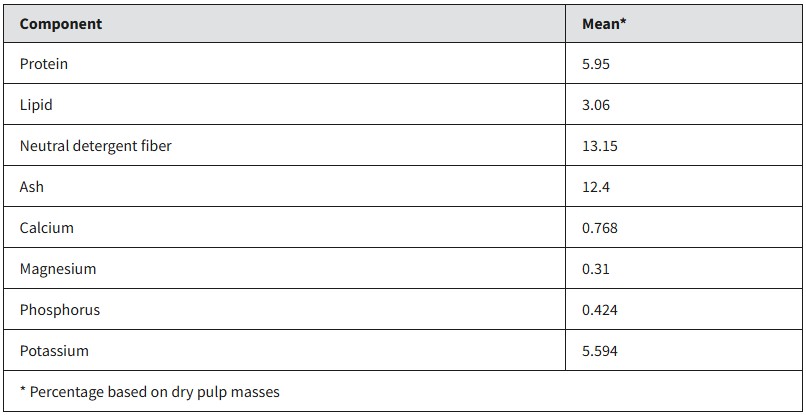Click the Calcium component cell
The image size is (806, 415).
[47, 228]
